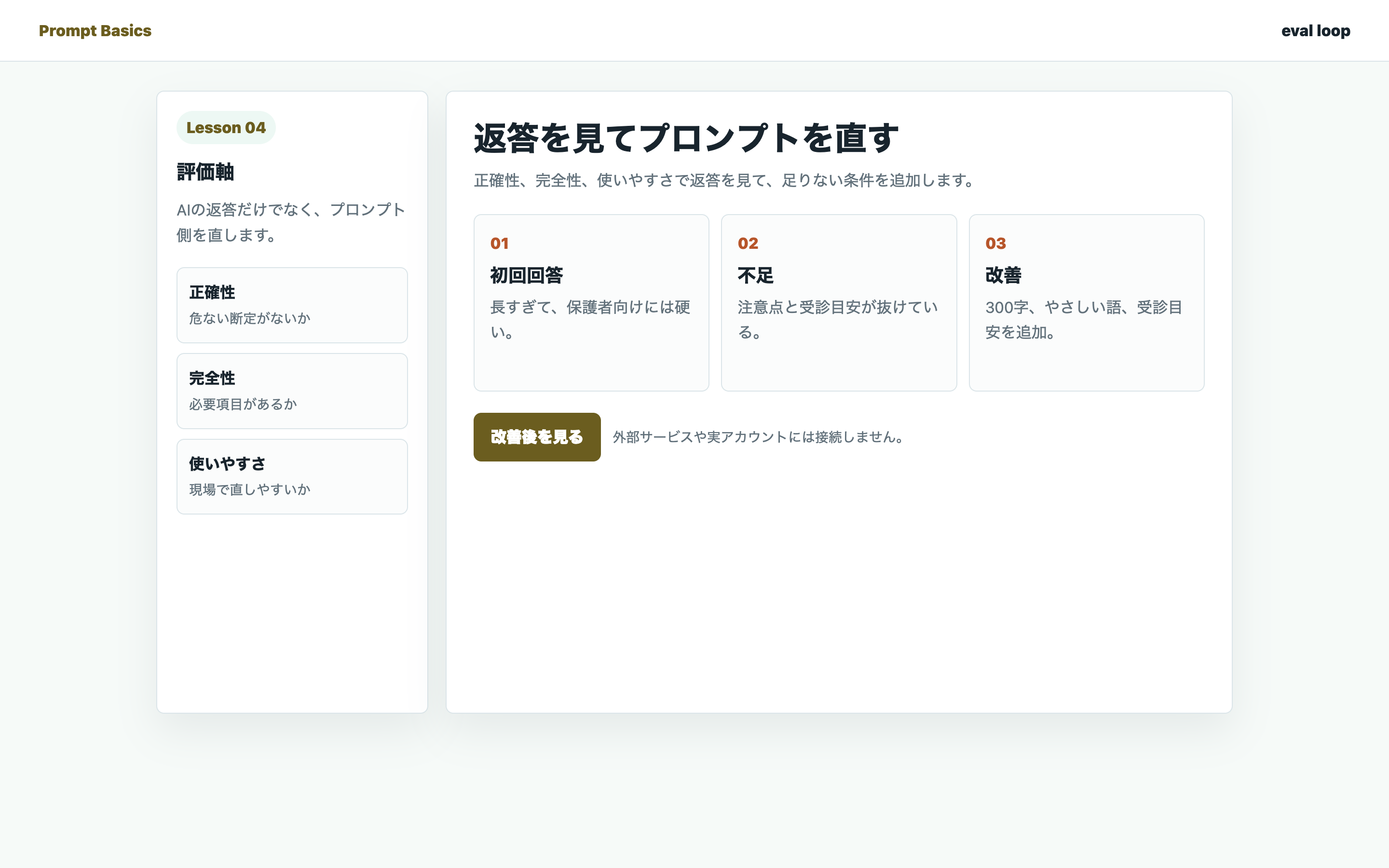The width and height of the screenshot is (1389, 868).
Task: Click the text 300字、やさしい語、受診目安を追加。
Action: (1084, 320)
